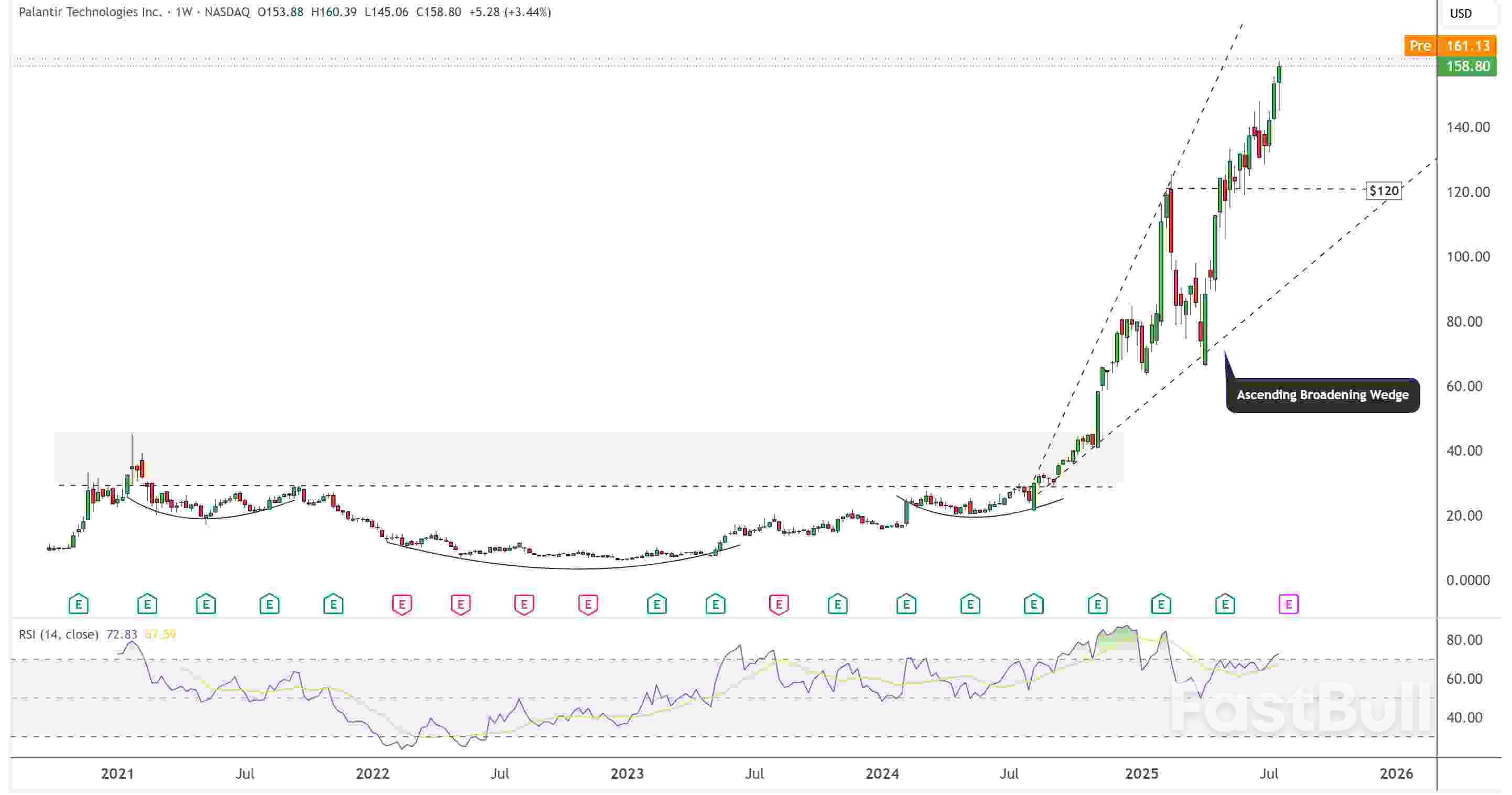1512x795 pixels.
Task: Click the green earnings icon under 2021
Action: [x=147, y=603]
